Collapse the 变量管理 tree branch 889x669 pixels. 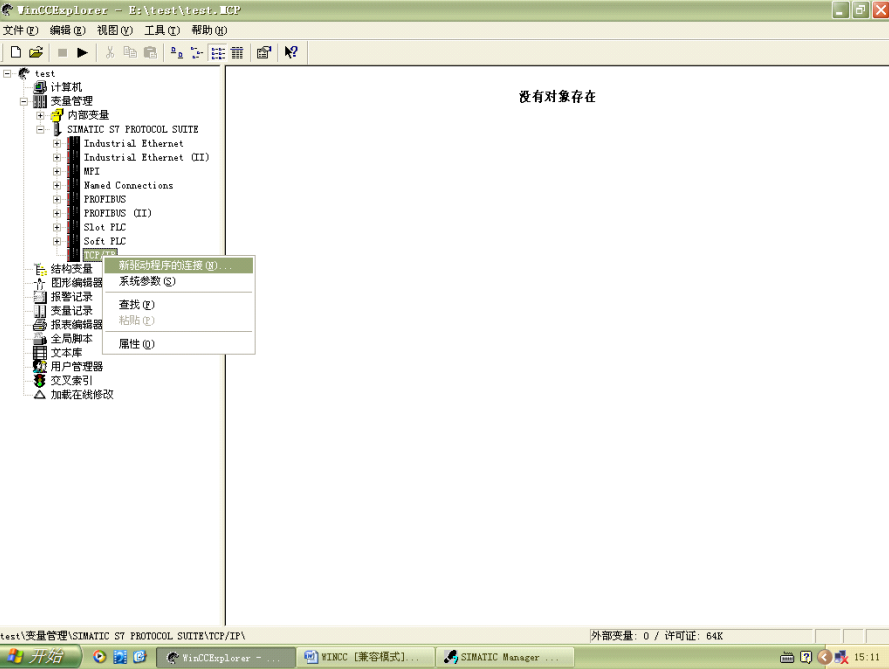click(24, 101)
